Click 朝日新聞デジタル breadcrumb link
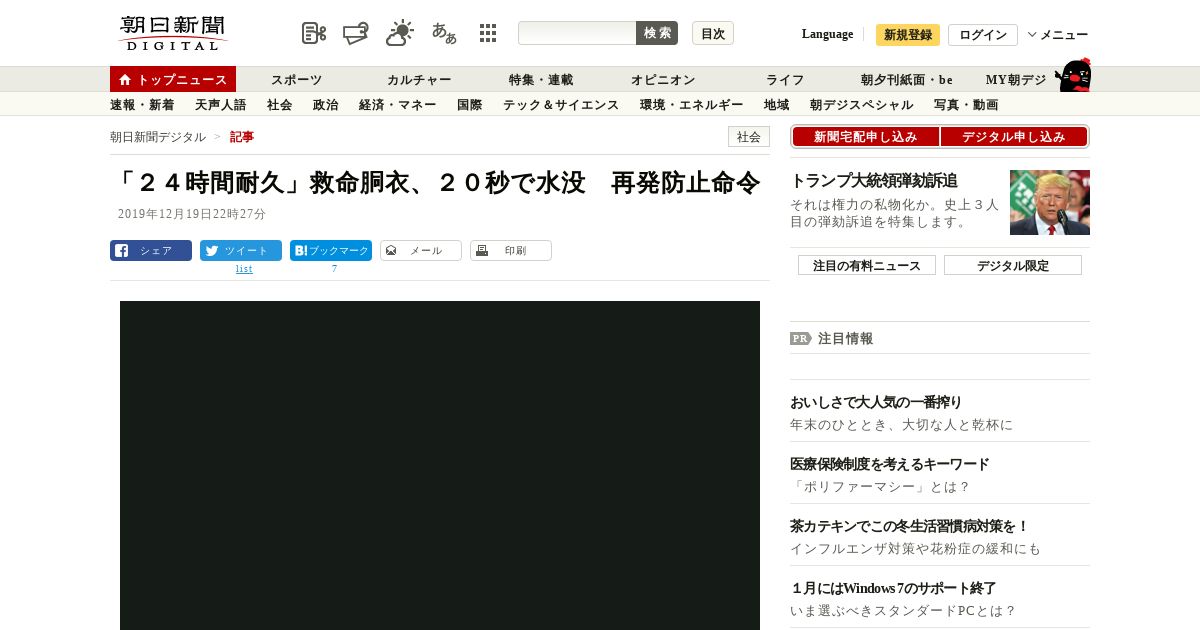 (x=158, y=137)
